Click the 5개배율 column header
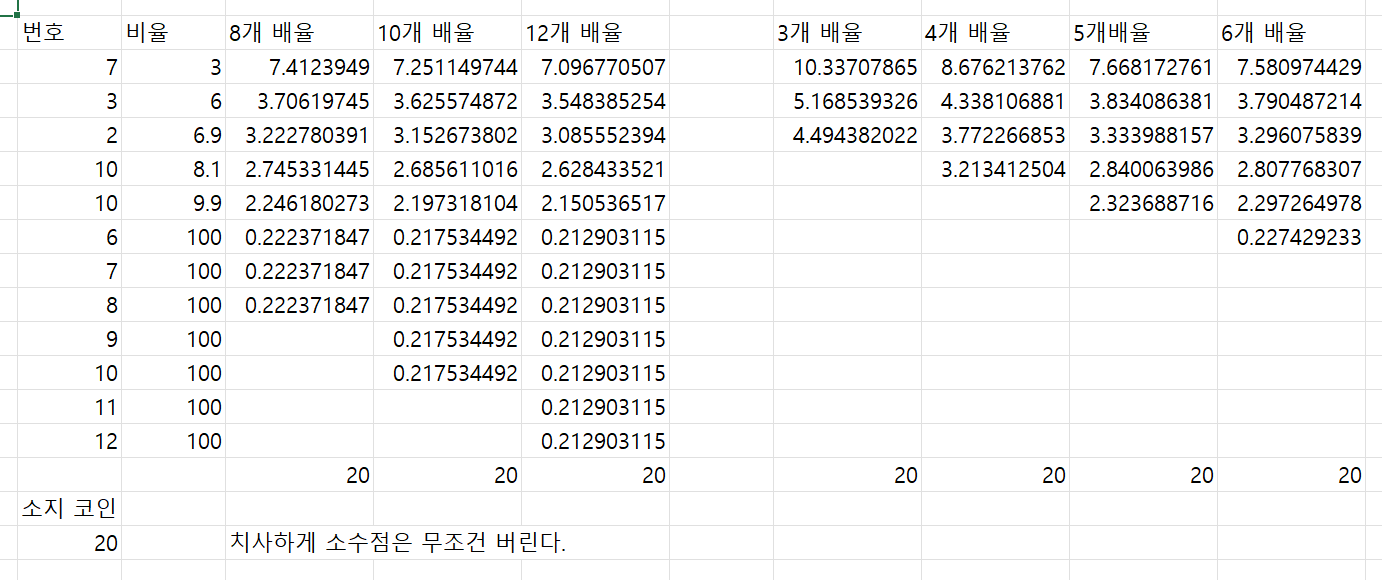This screenshot has width=1382, height=580. point(1144,33)
